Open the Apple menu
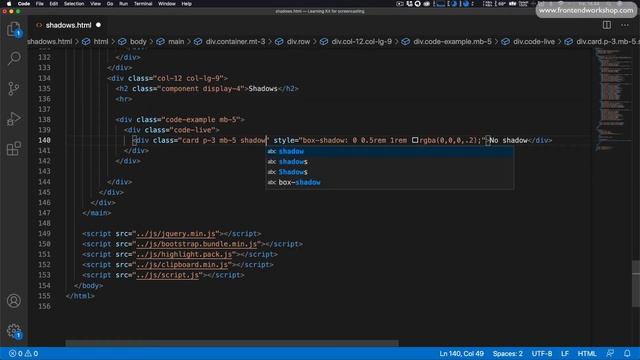Image resolution: width=640 pixels, height=360 pixels. (x=9, y=4)
